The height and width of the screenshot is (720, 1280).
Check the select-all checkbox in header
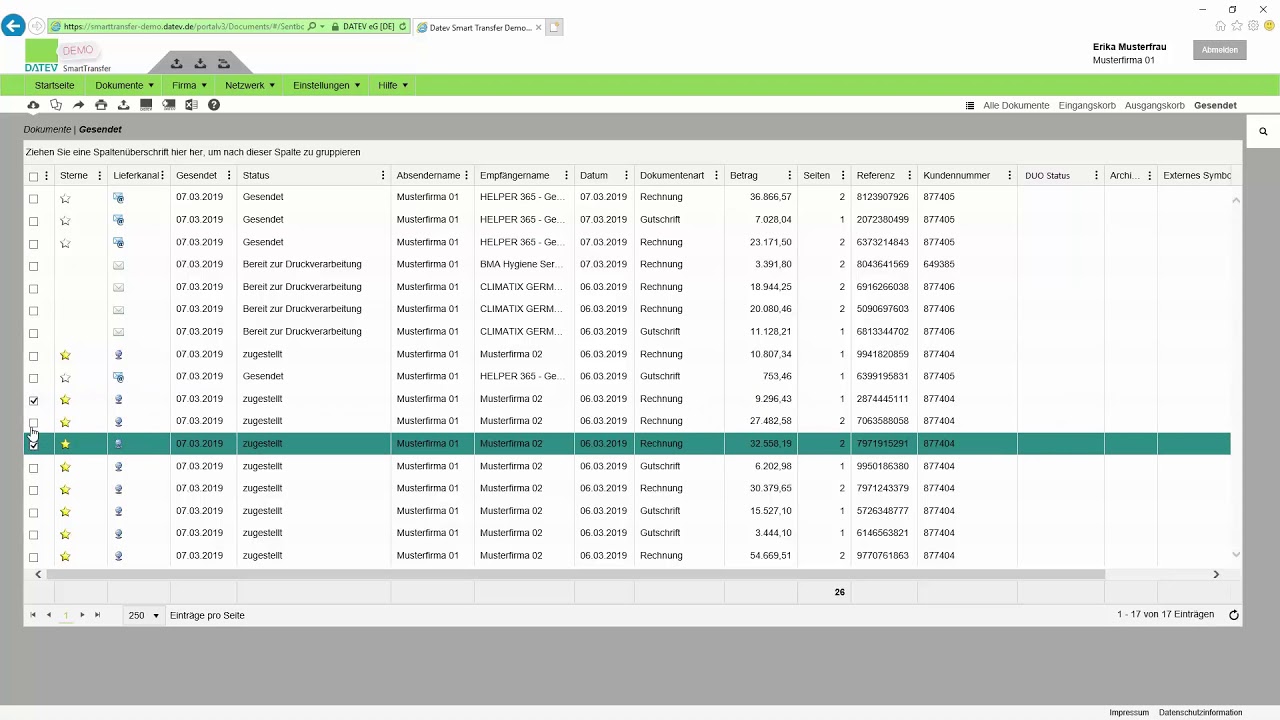tap(33, 176)
